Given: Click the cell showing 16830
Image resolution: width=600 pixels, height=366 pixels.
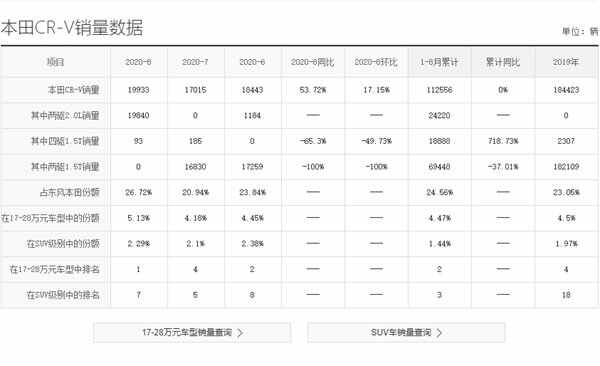Looking at the screenshot, I should tap(195, 167).
